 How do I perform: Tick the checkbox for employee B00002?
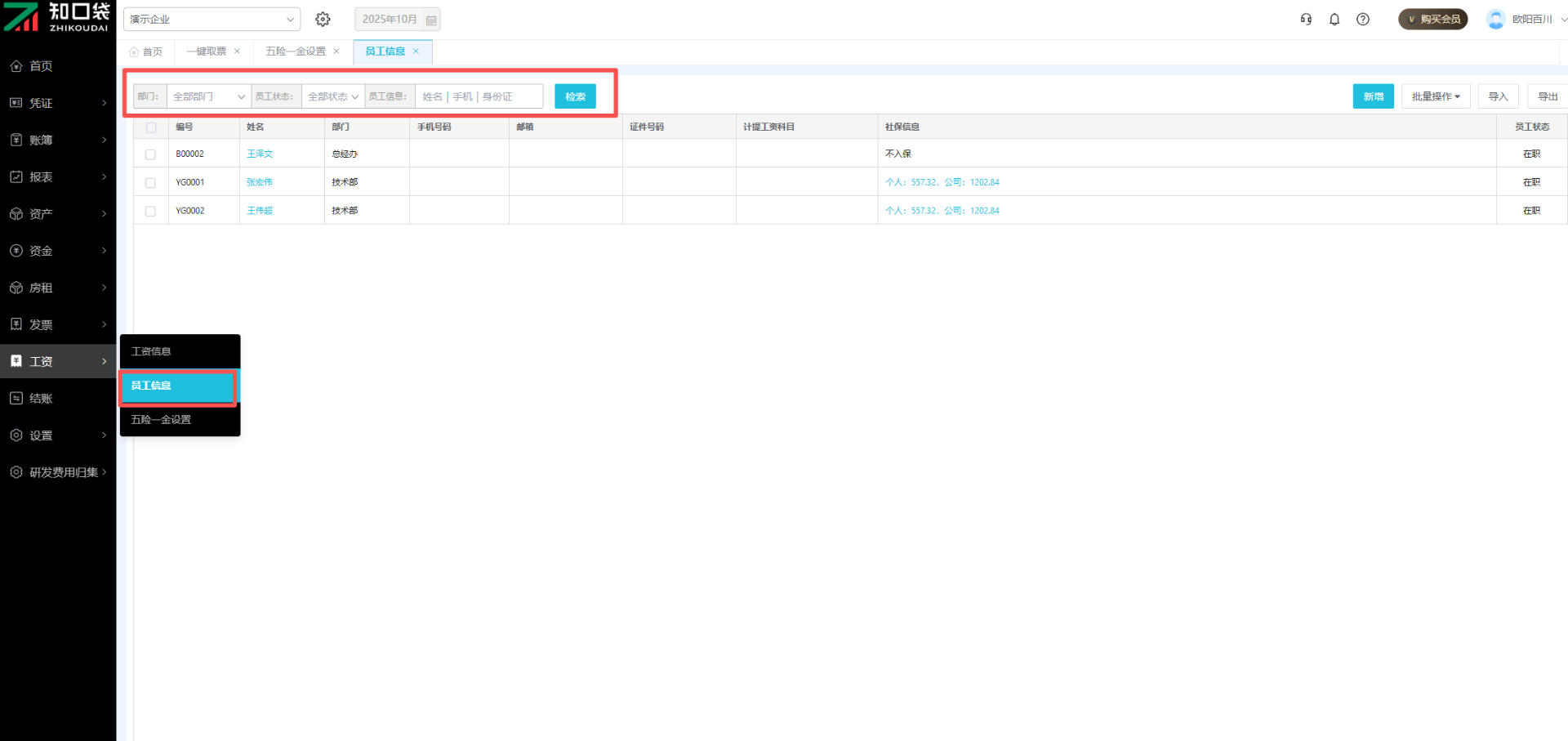click(x=150, y=154)
